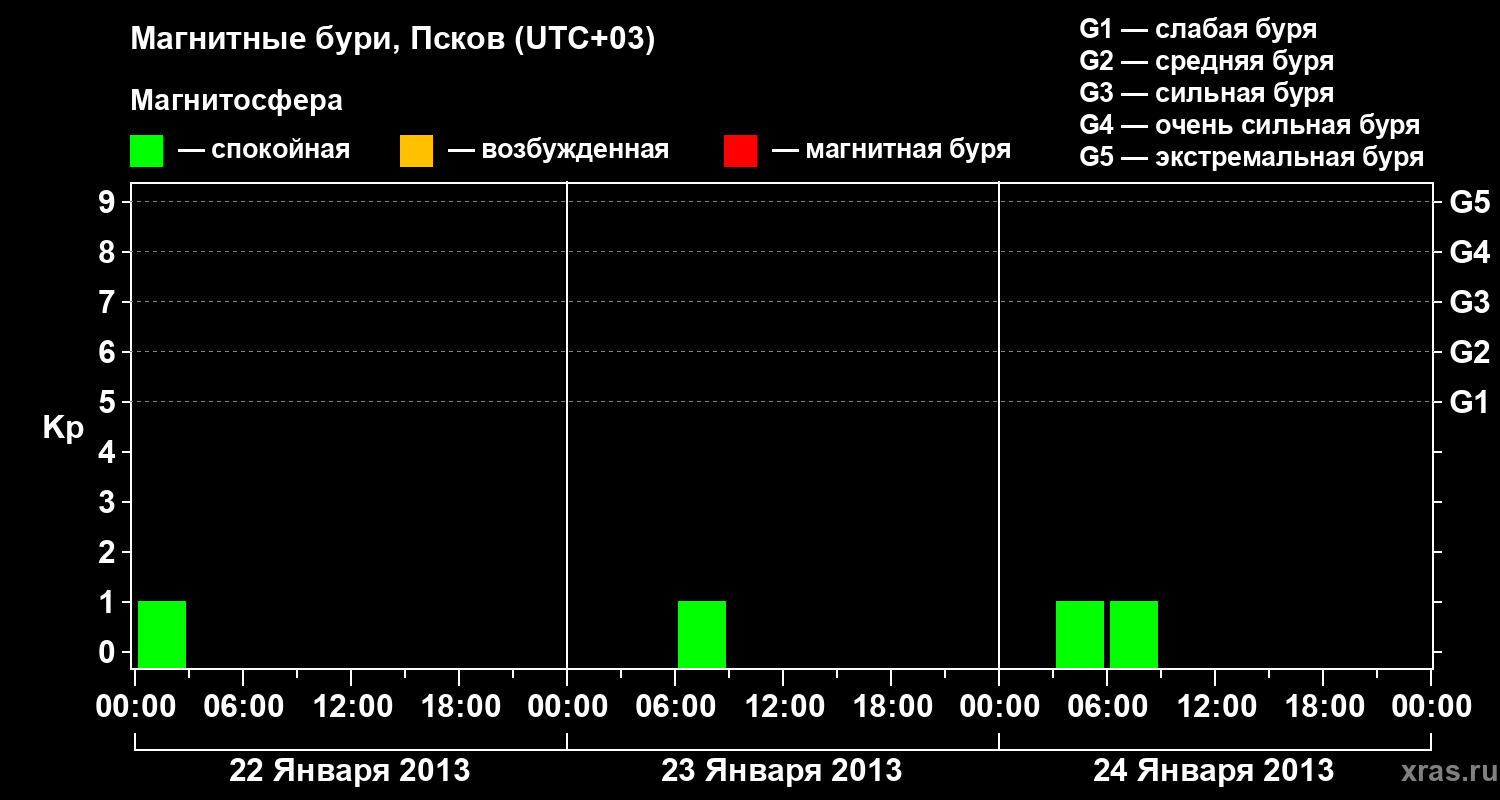Select the green bar at 06:00 on 23 January

pyautogui.click(x=702, y=634)
